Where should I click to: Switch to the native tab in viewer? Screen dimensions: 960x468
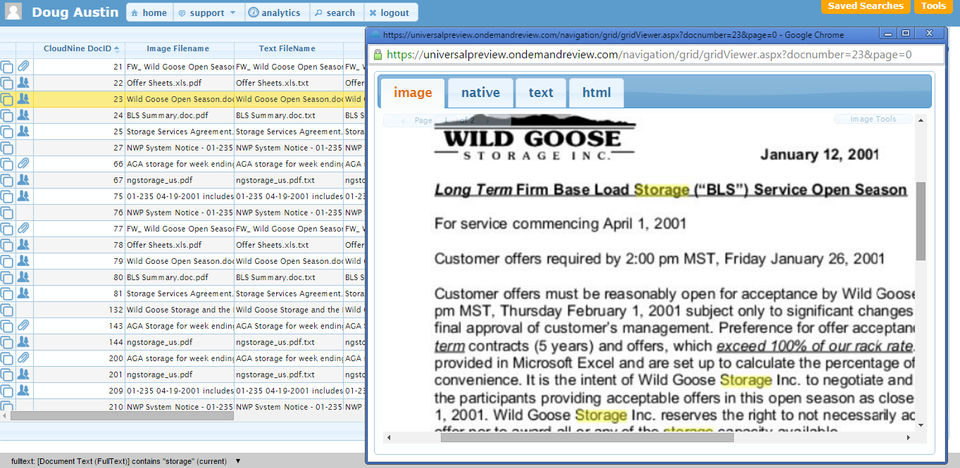(x=481, y=93)
